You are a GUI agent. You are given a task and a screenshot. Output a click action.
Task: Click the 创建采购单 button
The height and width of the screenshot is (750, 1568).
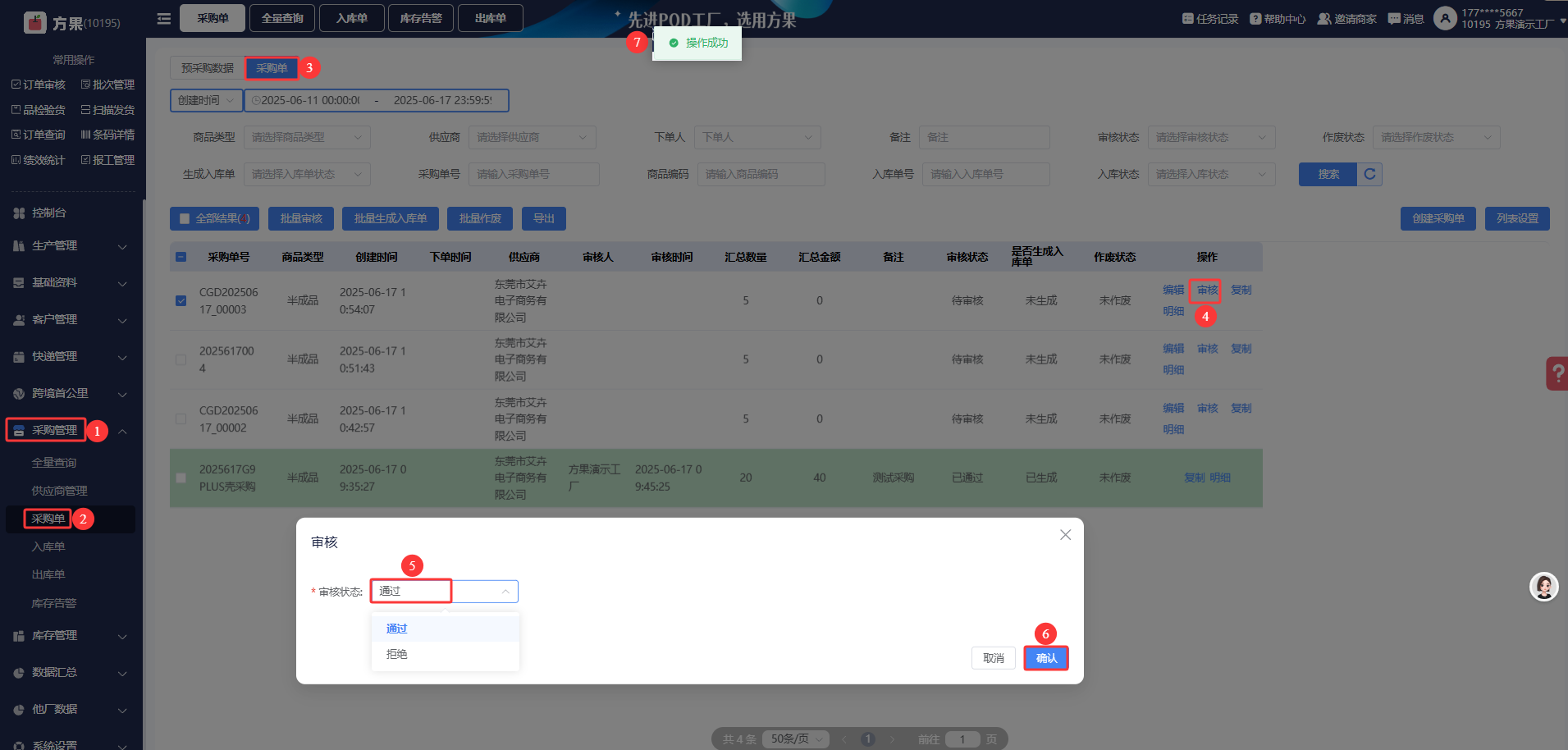click(1438, 218)
